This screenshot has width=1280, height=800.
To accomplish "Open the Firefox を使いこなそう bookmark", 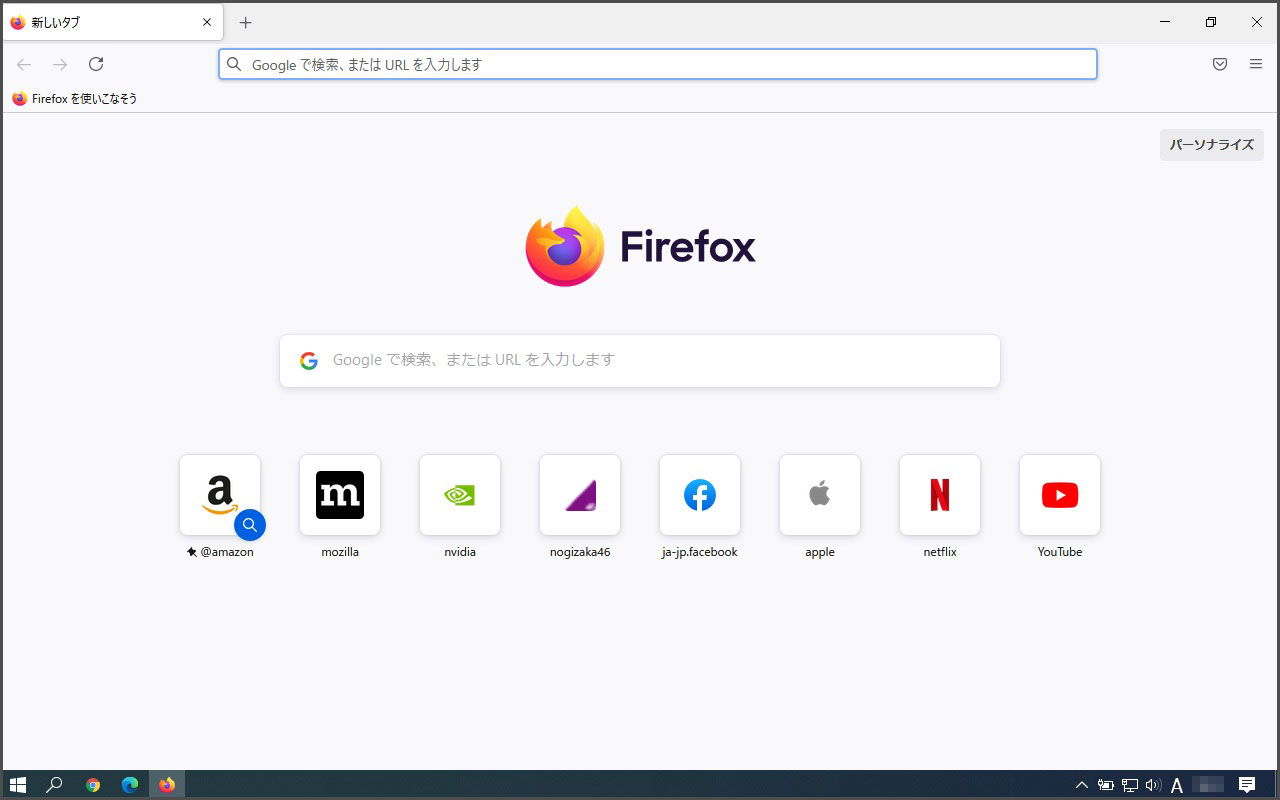I will (x=75, y=99).
